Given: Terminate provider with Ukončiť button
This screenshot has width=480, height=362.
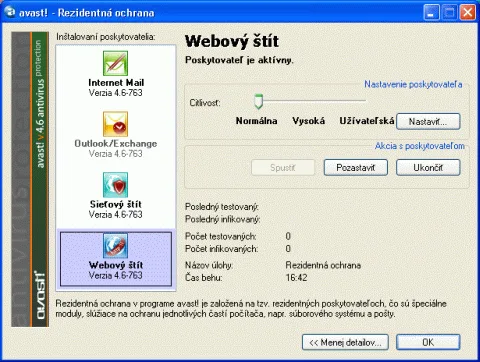Looking at the screenshot, I should click(428, 167).
